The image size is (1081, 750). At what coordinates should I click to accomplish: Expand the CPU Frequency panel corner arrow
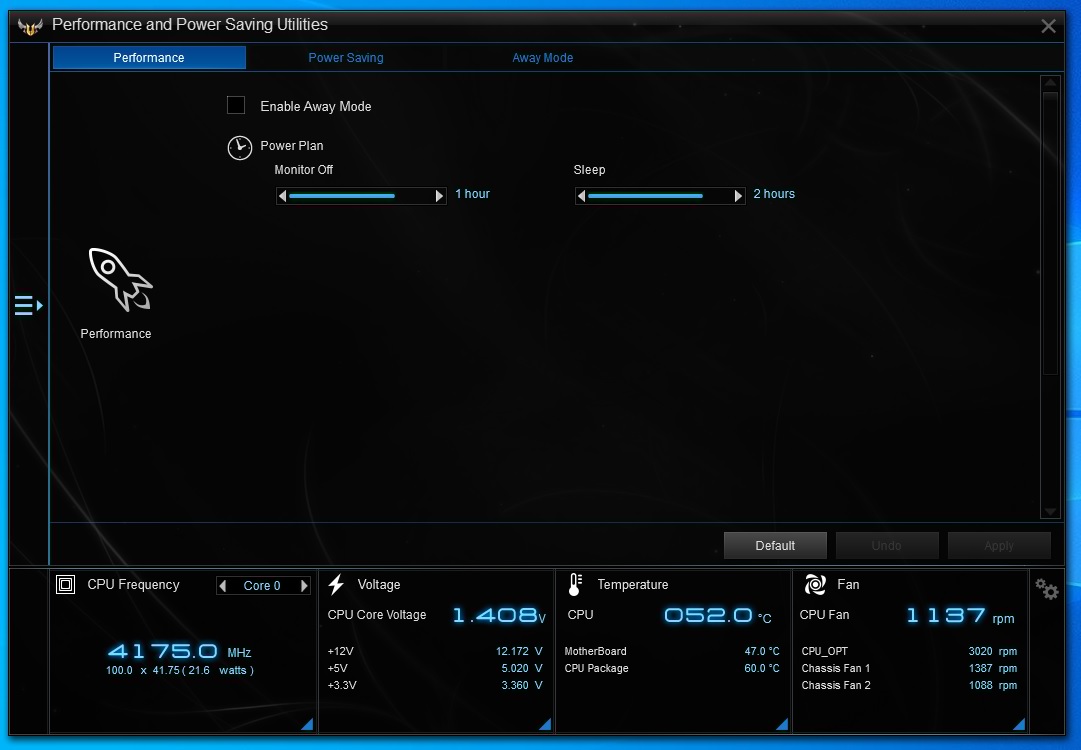coord(307,724)
